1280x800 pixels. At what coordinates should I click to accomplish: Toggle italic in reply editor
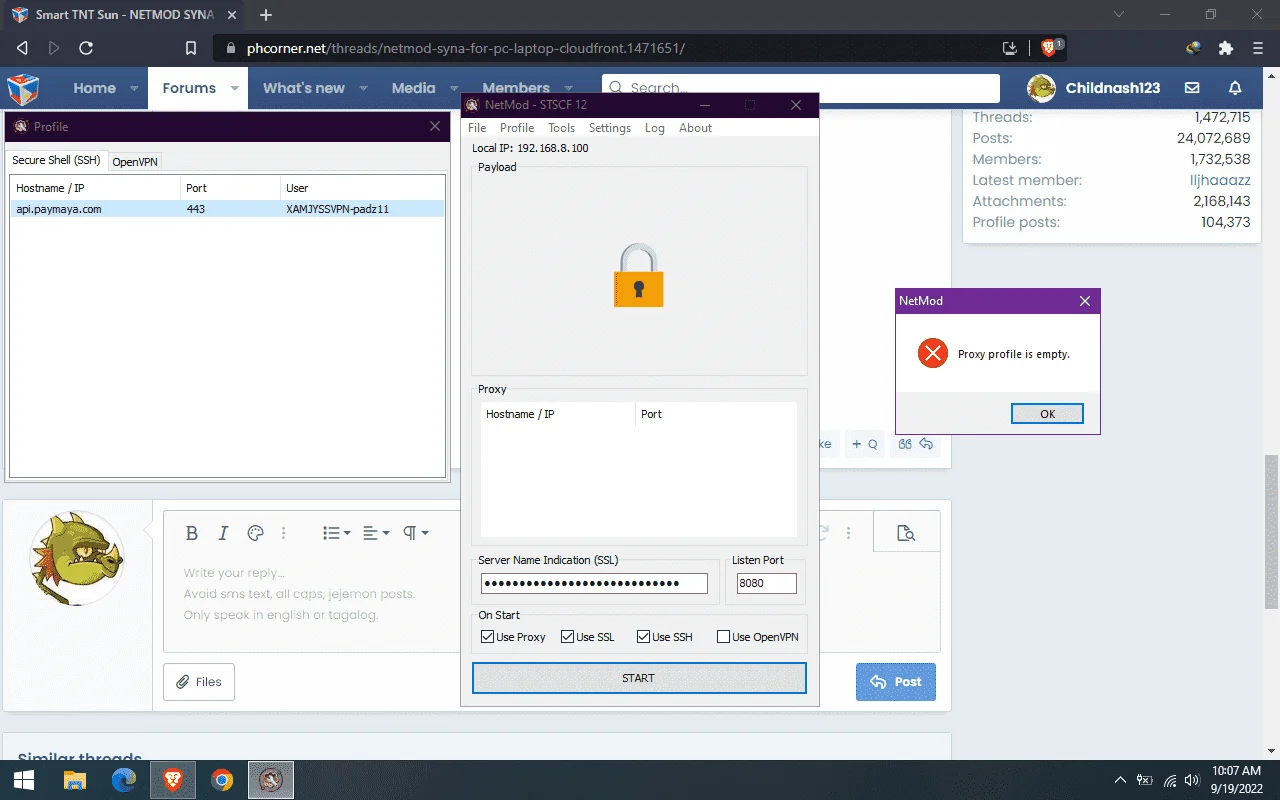point(223,533)
